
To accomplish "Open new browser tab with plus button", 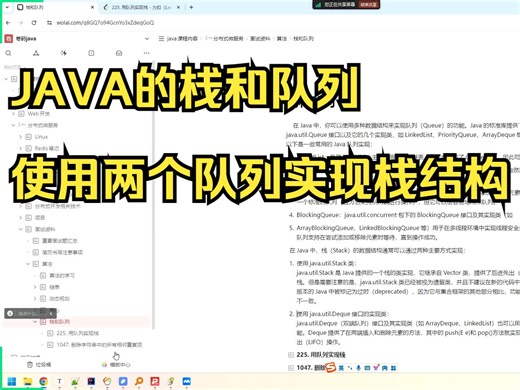I will click(191, 7).
